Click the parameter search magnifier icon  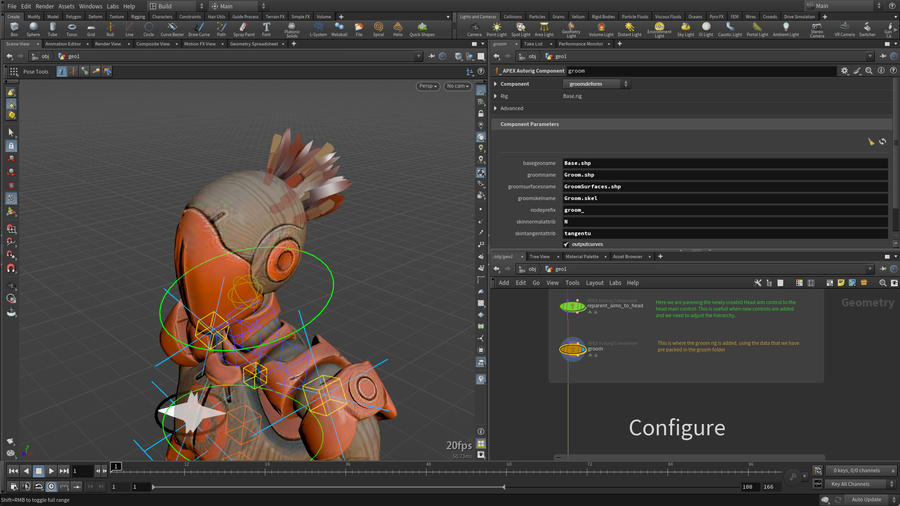(x=869, y=71)
